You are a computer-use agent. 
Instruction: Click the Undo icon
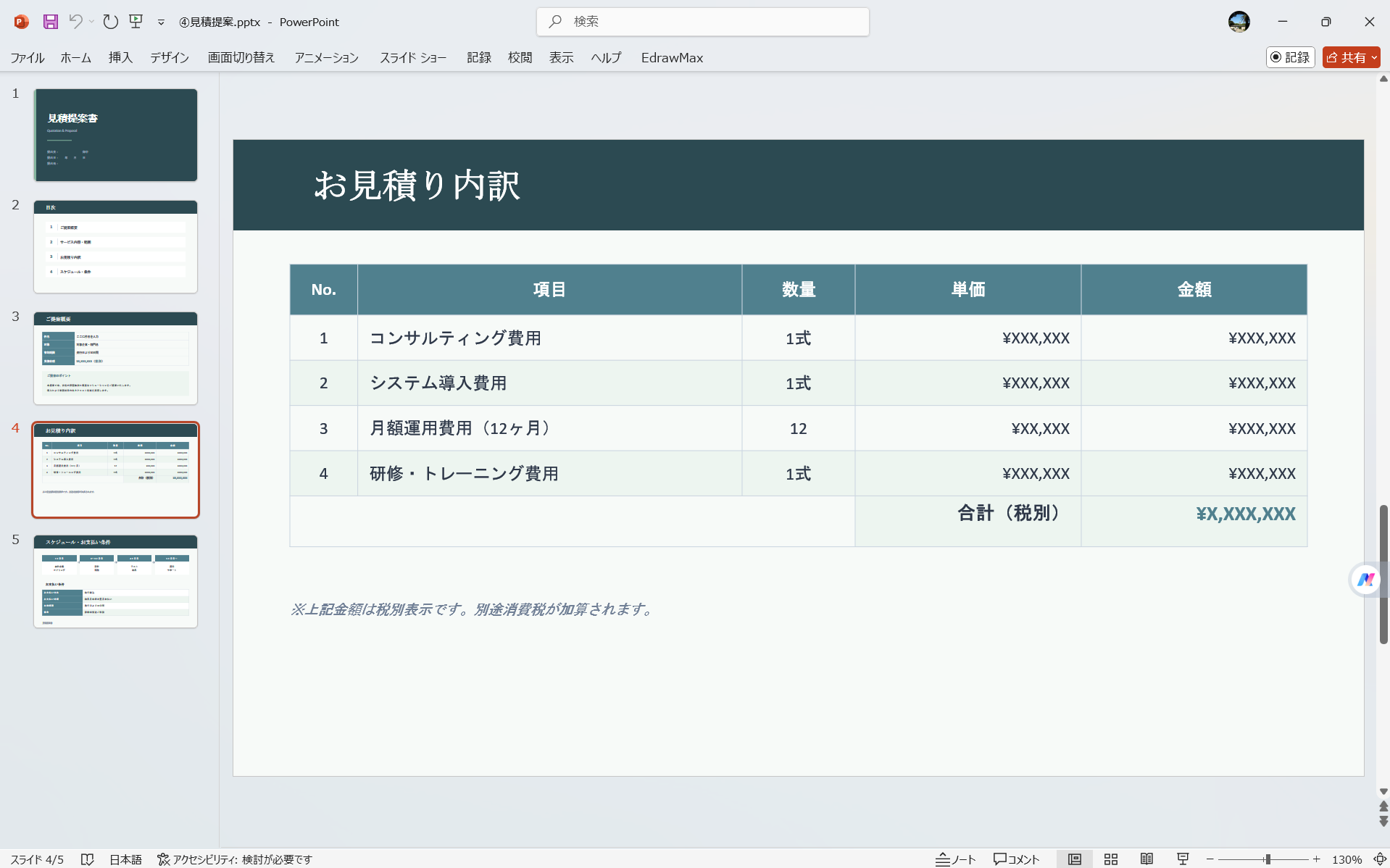pyautogui.click(x=76, y=22)
